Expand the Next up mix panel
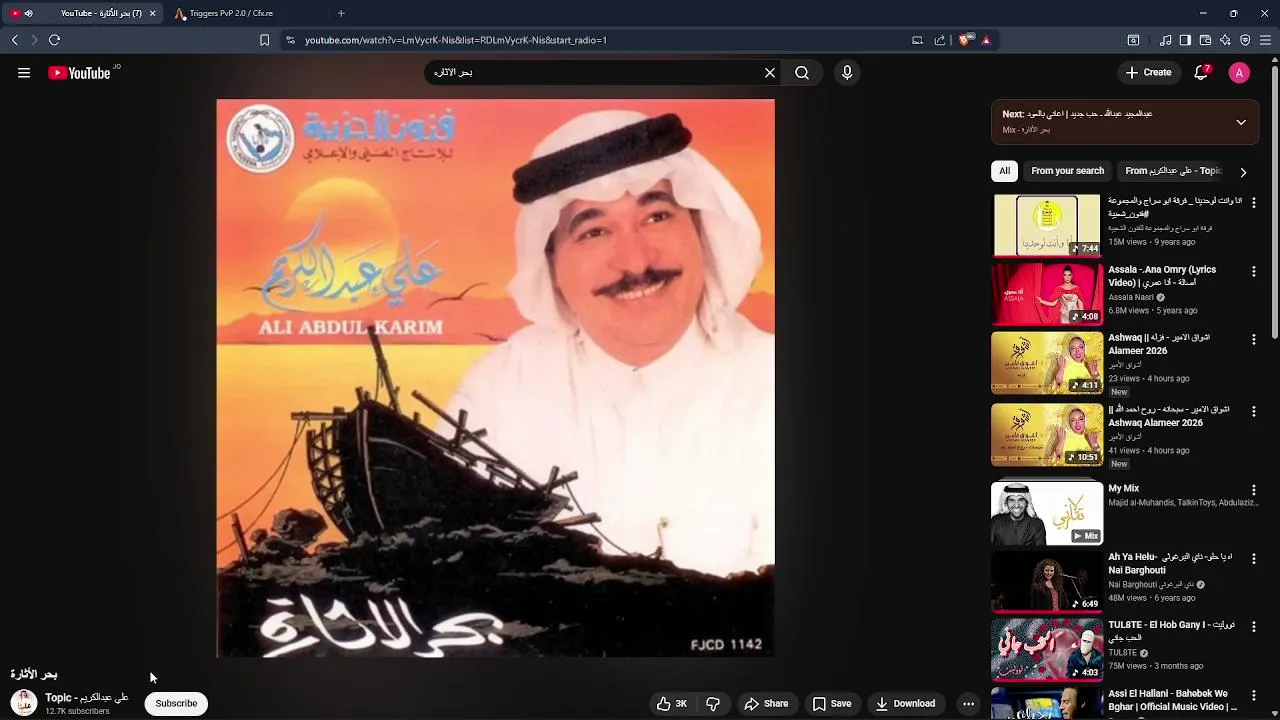1280x720 pixels. click(1241, 122)
